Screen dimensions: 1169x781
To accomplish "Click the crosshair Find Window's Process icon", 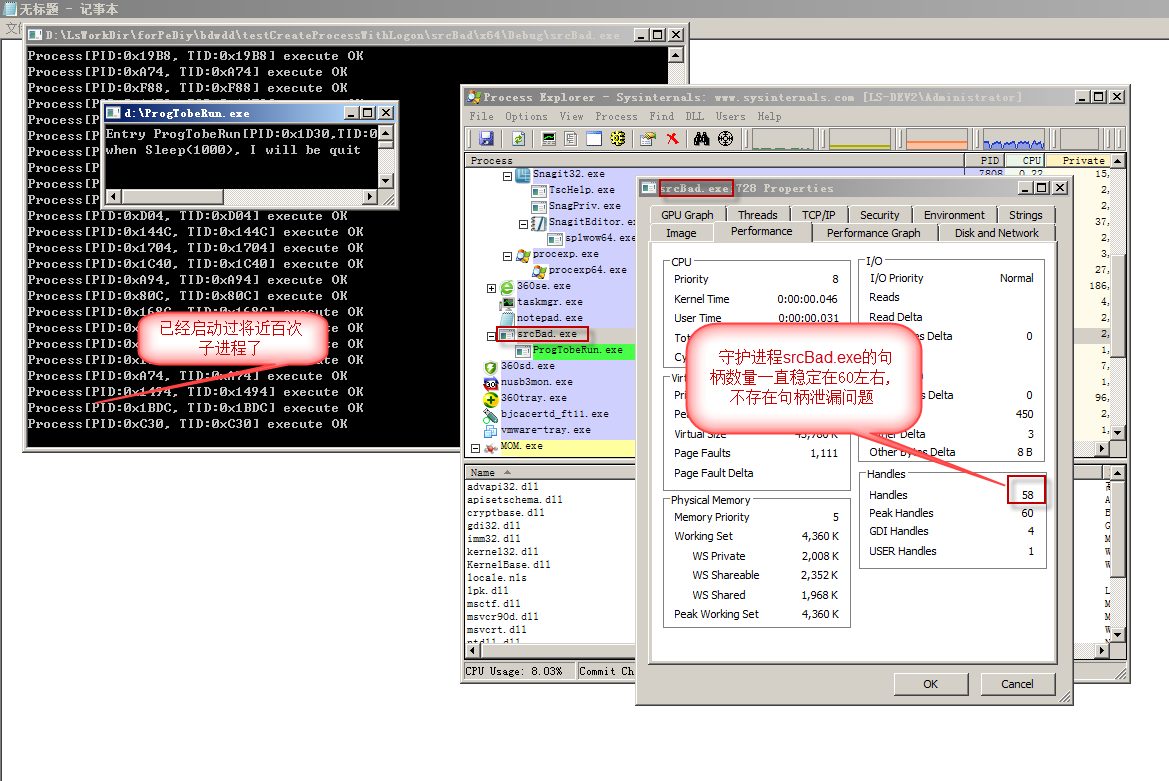I will [x=725, y=139].
